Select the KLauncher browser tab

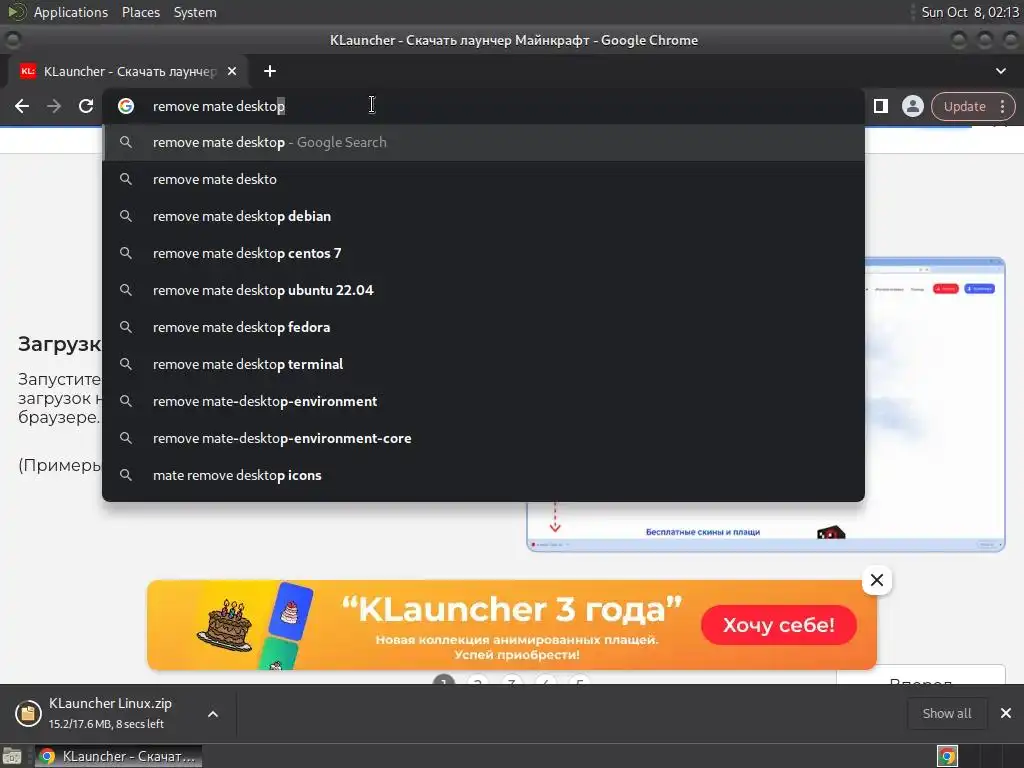(x=129, y=71)
